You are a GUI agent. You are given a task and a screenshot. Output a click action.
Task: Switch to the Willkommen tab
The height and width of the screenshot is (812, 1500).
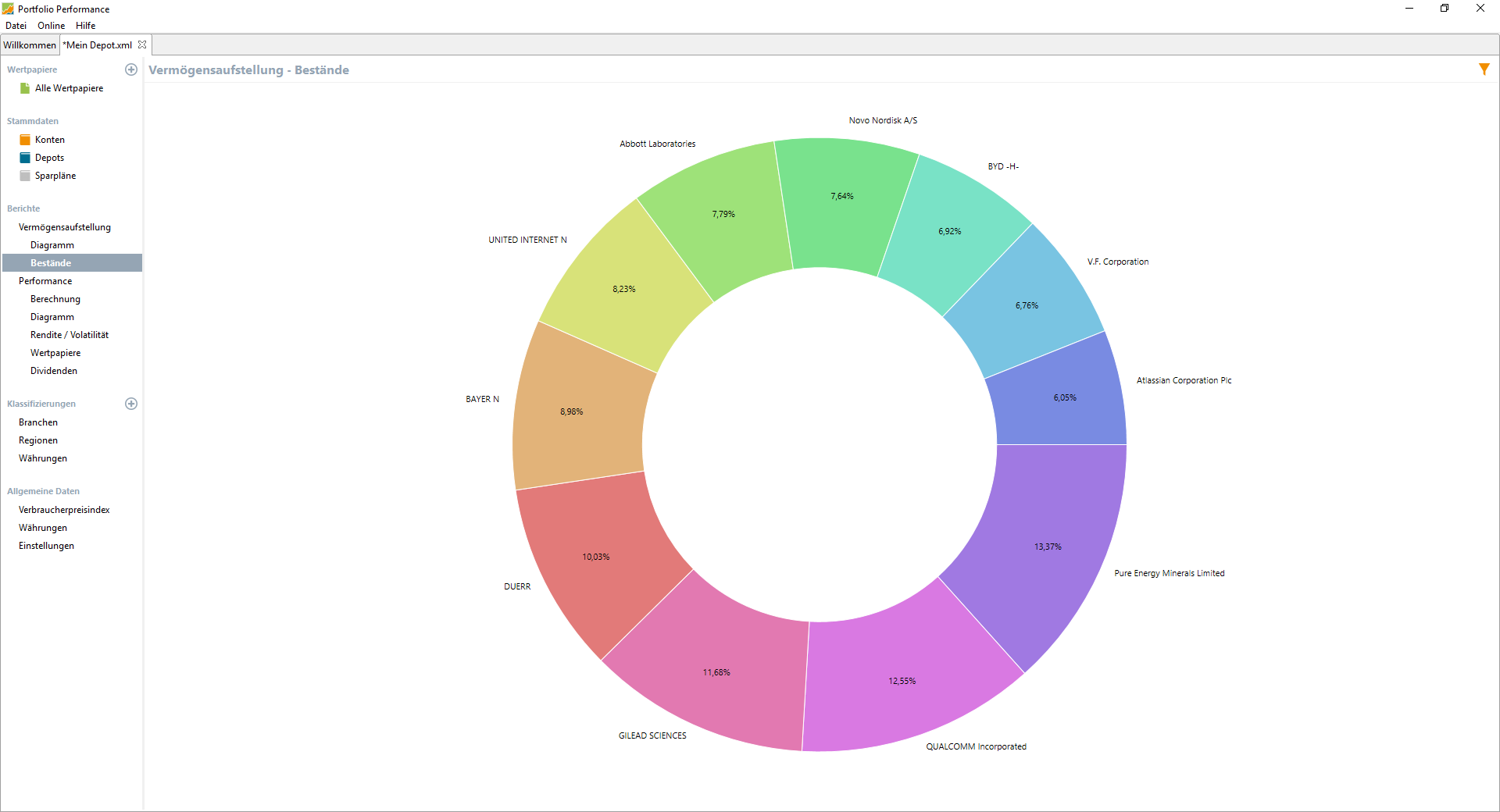click(x=30, y=45)
